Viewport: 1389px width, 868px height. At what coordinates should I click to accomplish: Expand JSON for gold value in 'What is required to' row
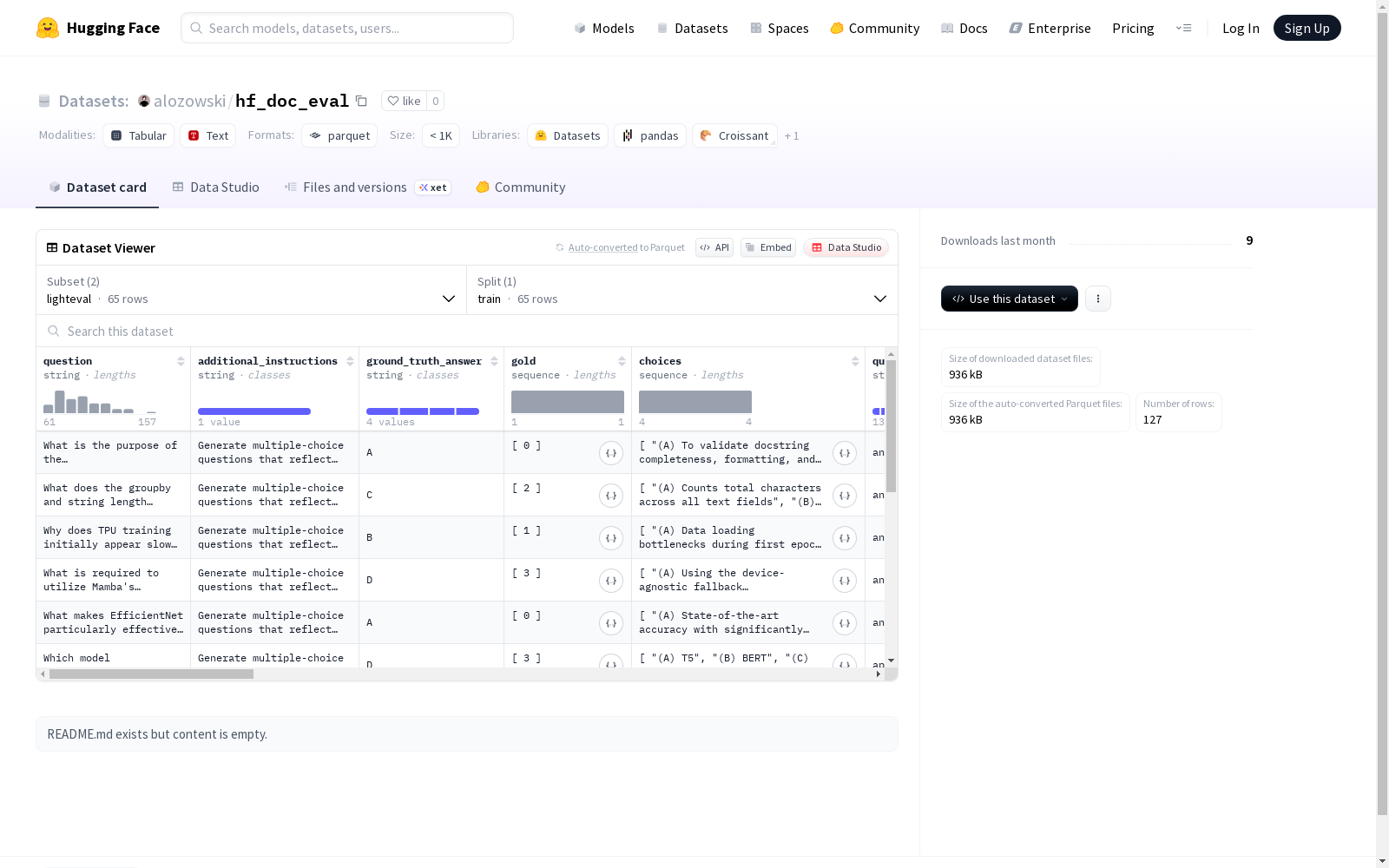[x=611, y=581]
